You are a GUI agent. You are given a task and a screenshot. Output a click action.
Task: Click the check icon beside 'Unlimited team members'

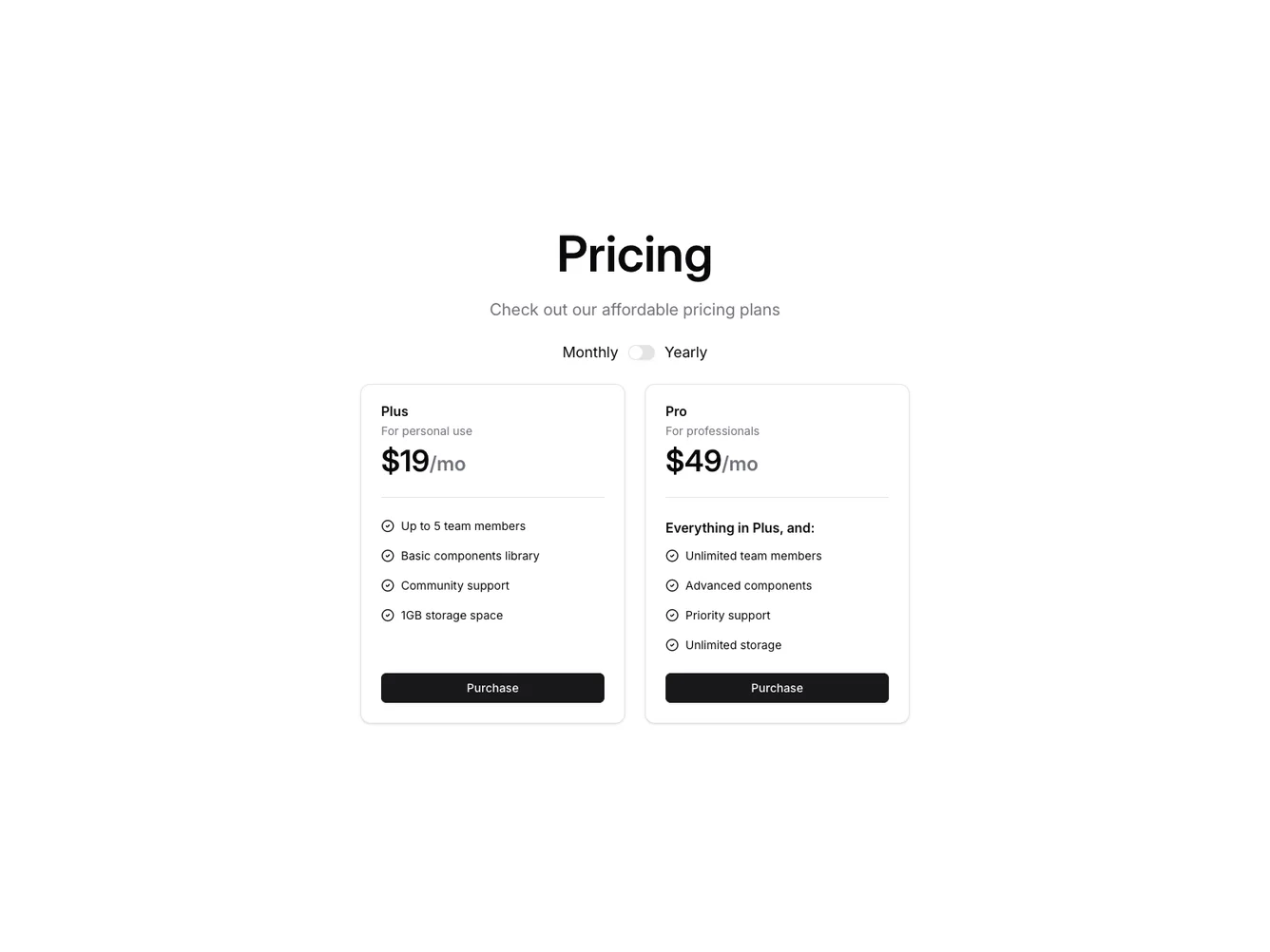click(672, 555)
